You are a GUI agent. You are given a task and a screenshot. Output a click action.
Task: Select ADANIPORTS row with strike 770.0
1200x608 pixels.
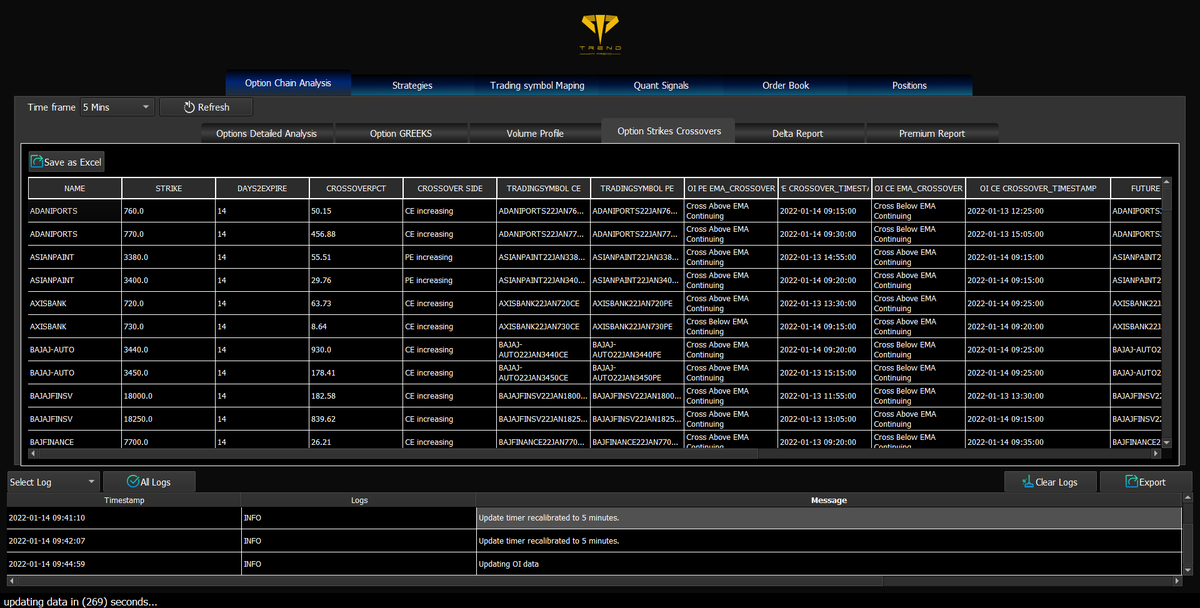point(594,234)
